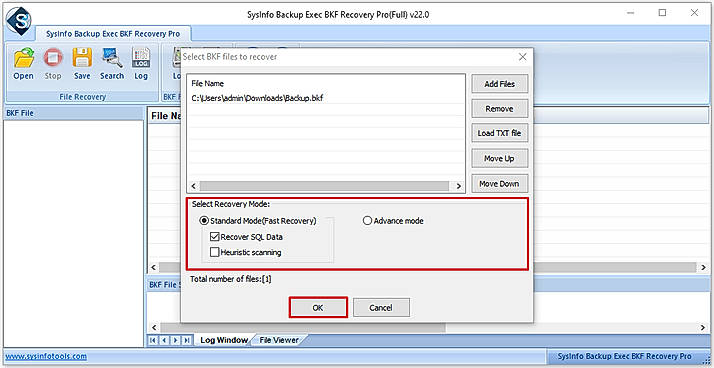Click the Cancel button in dialog
Screen dimensions: 714x368
(x=381, y=307)
